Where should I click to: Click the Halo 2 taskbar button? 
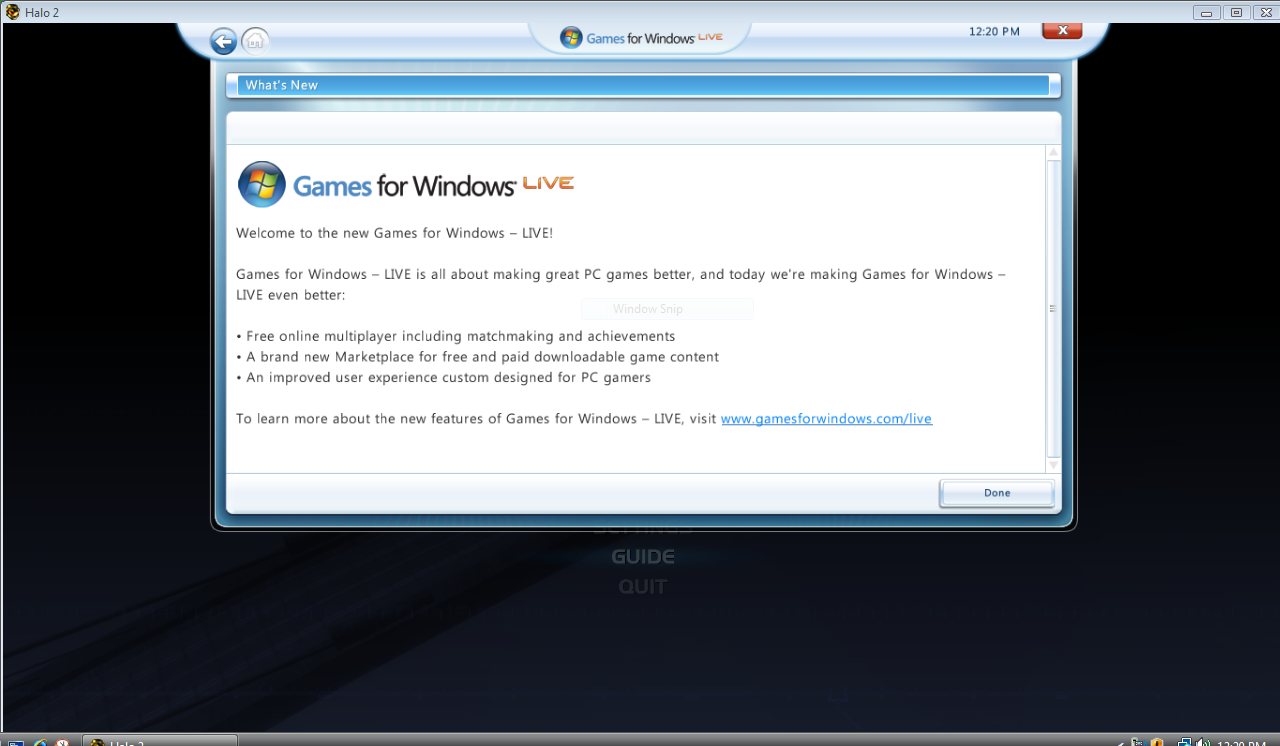pyautogui.click(x=160, y=740)
